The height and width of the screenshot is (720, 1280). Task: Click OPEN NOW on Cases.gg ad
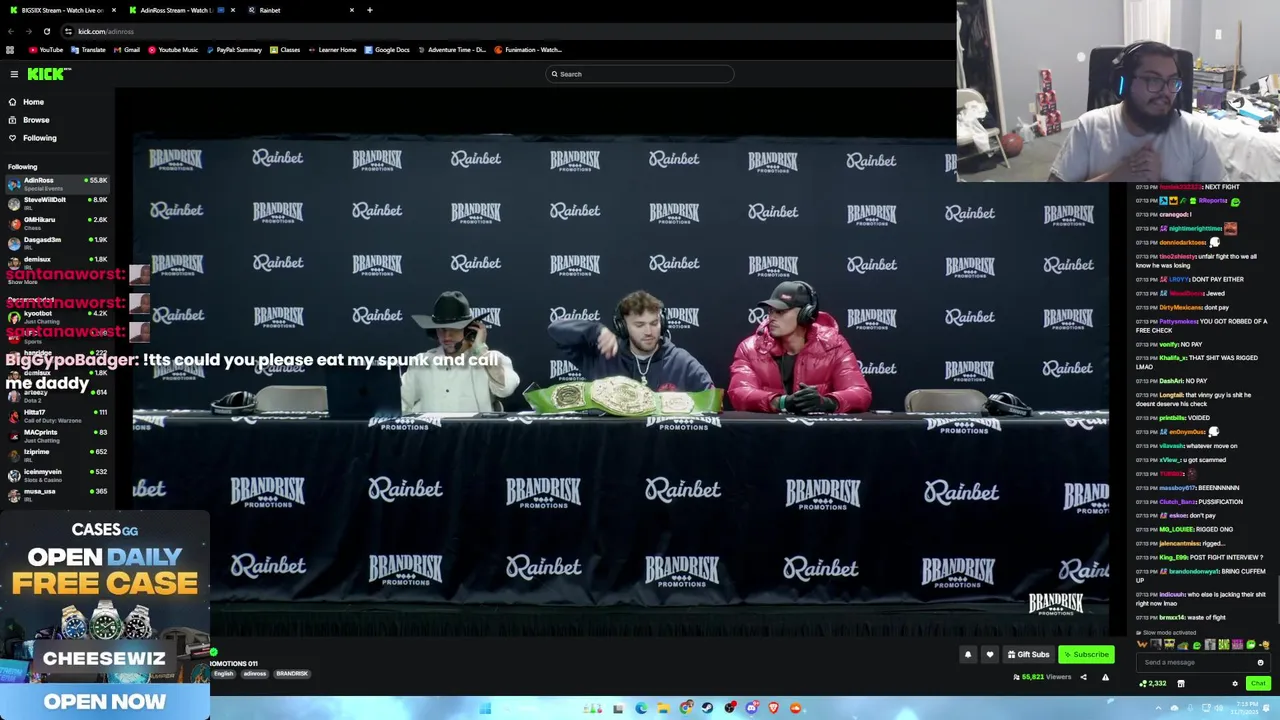pos(104,701)
